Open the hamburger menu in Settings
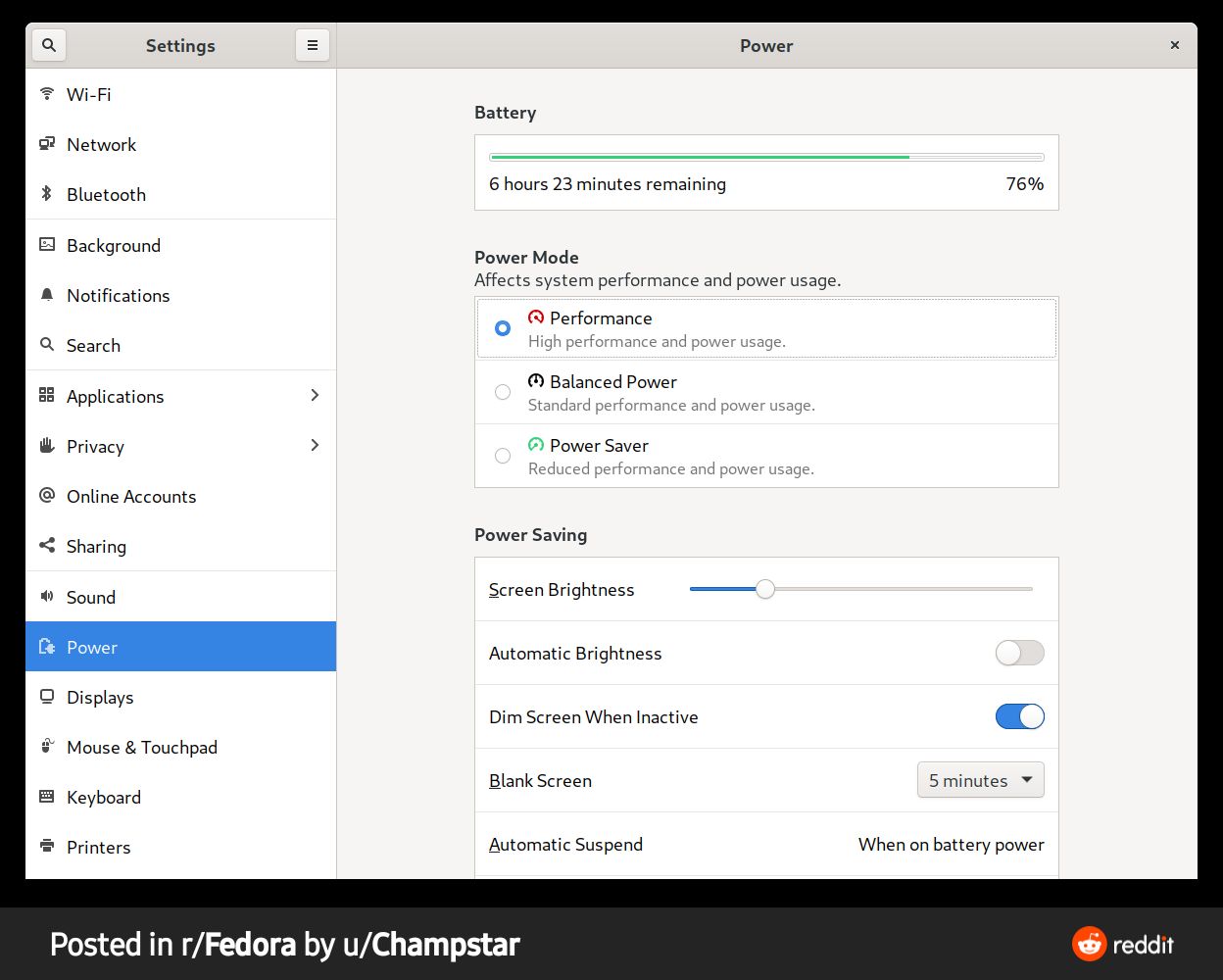Image resolution: width=1223 pixels, height=980 pixels. (x=312, y=44)
